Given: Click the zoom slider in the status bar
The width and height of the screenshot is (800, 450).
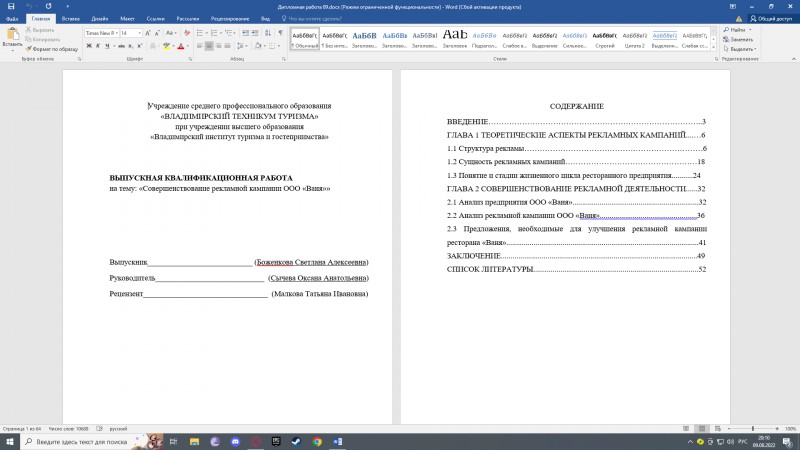Looking at the screenshot, I should [753, 429].
